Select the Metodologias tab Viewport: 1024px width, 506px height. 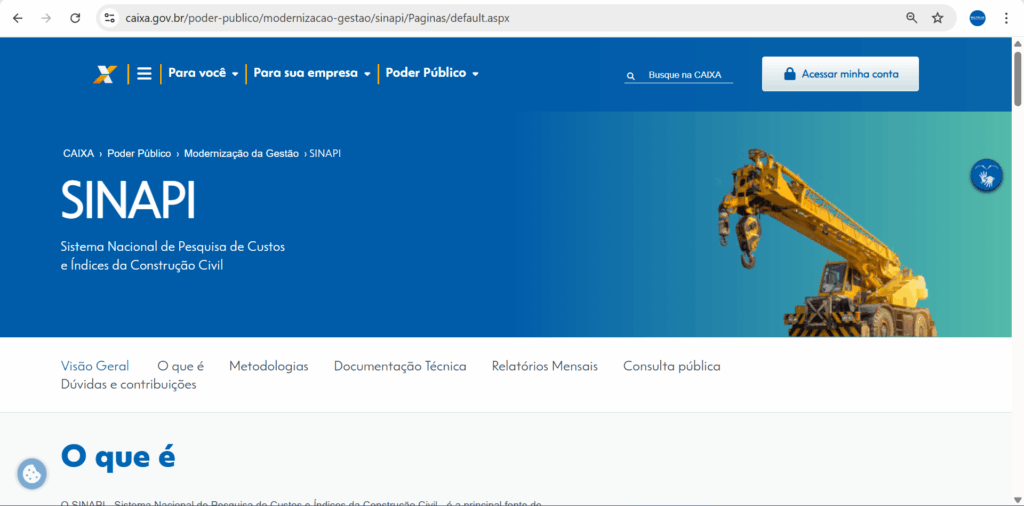268,366
